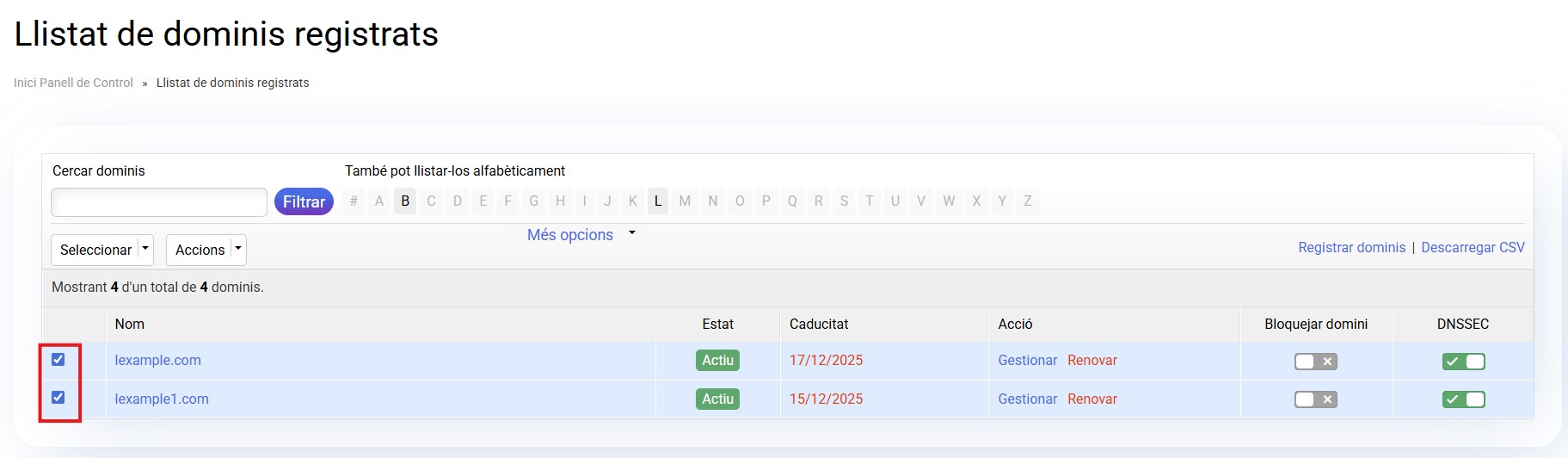Disable DNSSEC for lexample.com
The height and width of the screenshot is (458, 1568).
coord(1463,362)
